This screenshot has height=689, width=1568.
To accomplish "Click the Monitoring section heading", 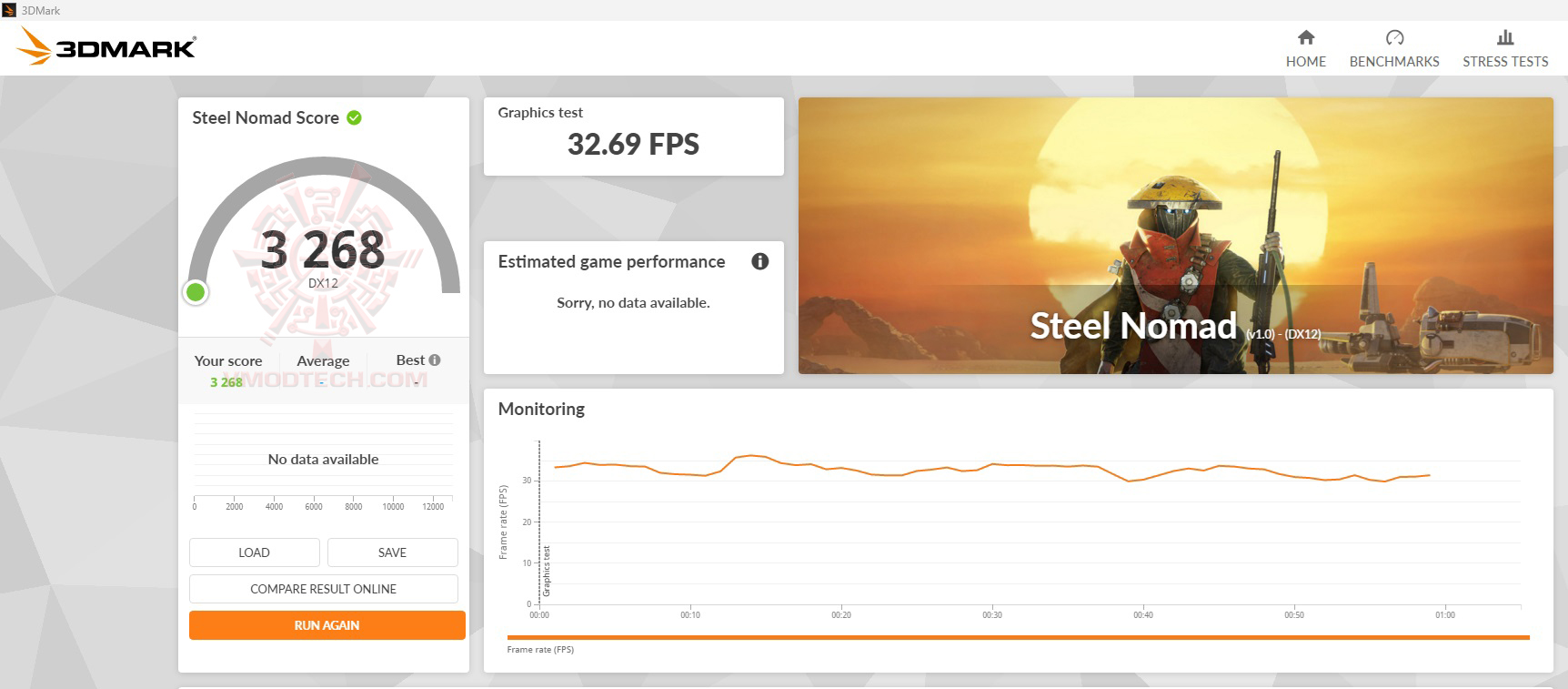I will 541,409.
